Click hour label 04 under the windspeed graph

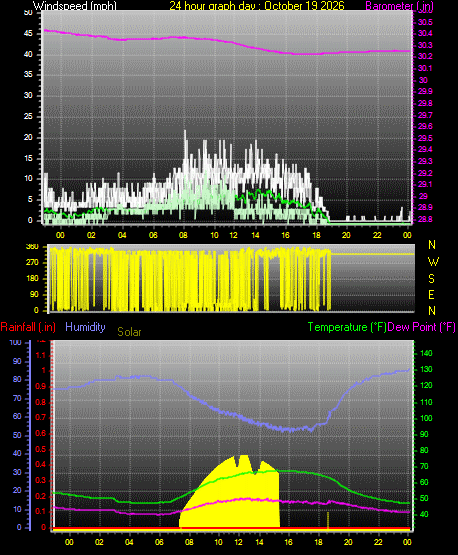point(122,235)
